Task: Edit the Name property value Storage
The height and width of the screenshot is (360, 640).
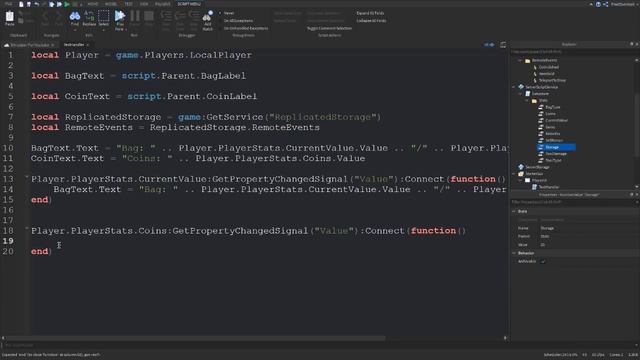Action: [588, 228]
